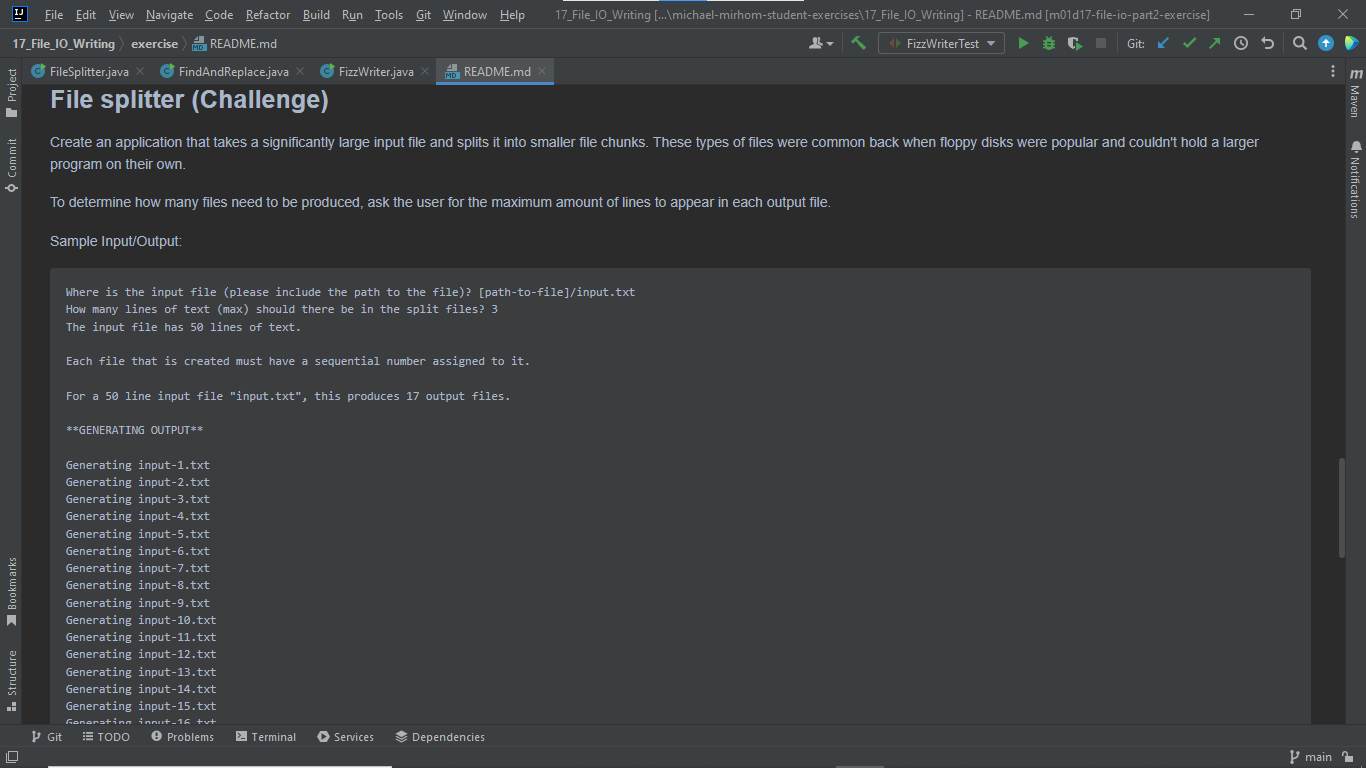
Task: Open the Problems tool window
Action: point(183,737)
